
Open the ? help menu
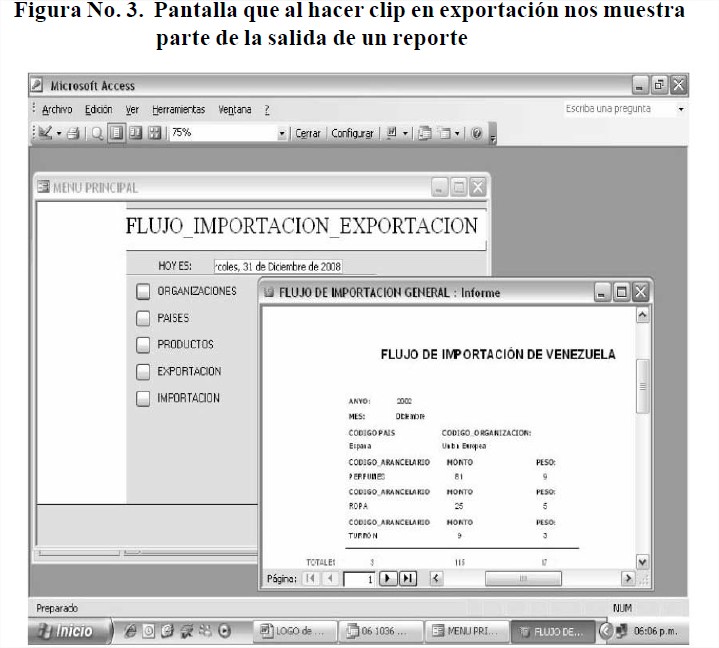(267, 110)
